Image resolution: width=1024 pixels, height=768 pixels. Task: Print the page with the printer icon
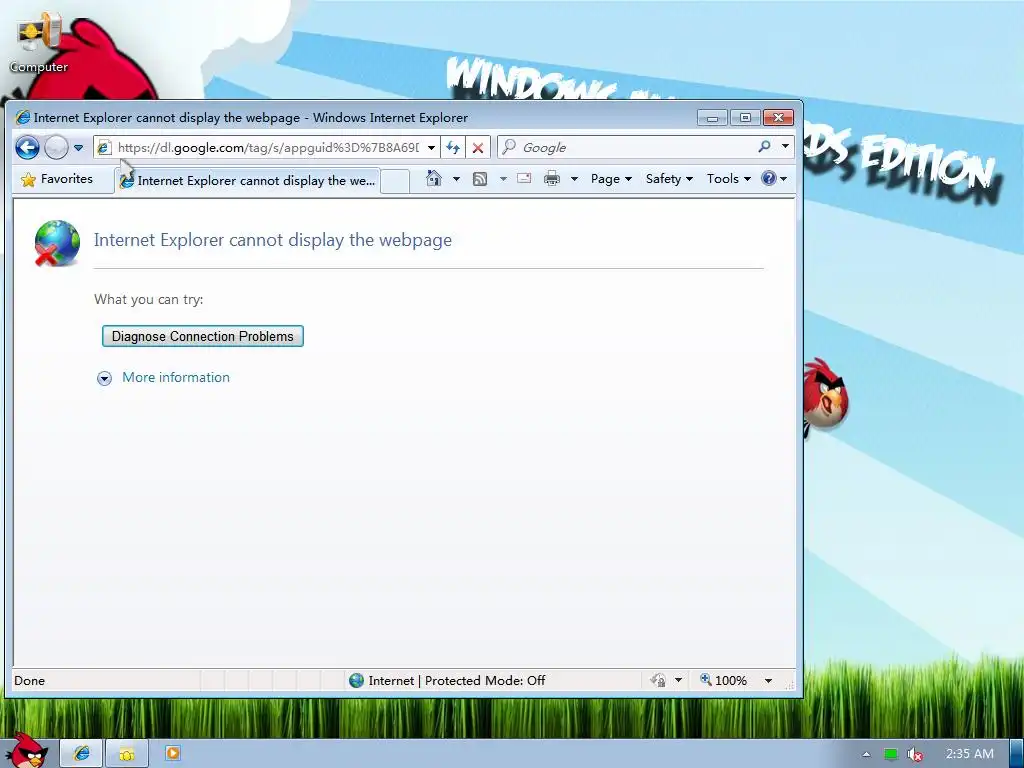[x=552, y=178]
